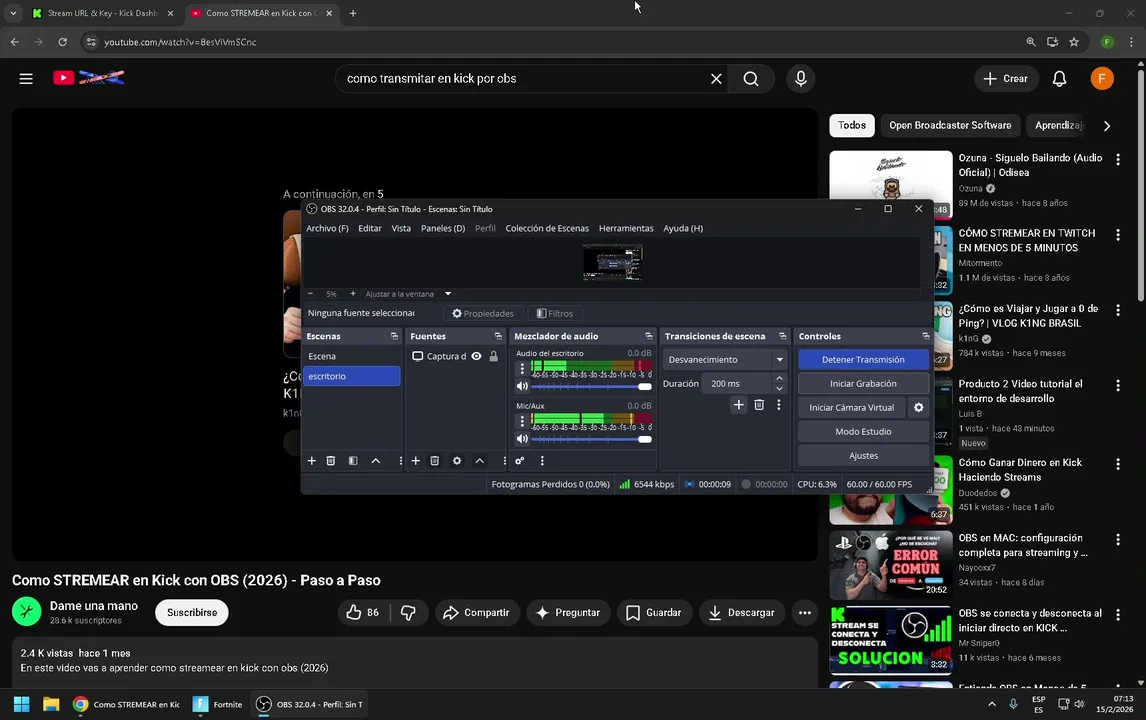Open virtual camera settings gear
The width and height of the screenshot is (1146, 720).
click(919, 408)
